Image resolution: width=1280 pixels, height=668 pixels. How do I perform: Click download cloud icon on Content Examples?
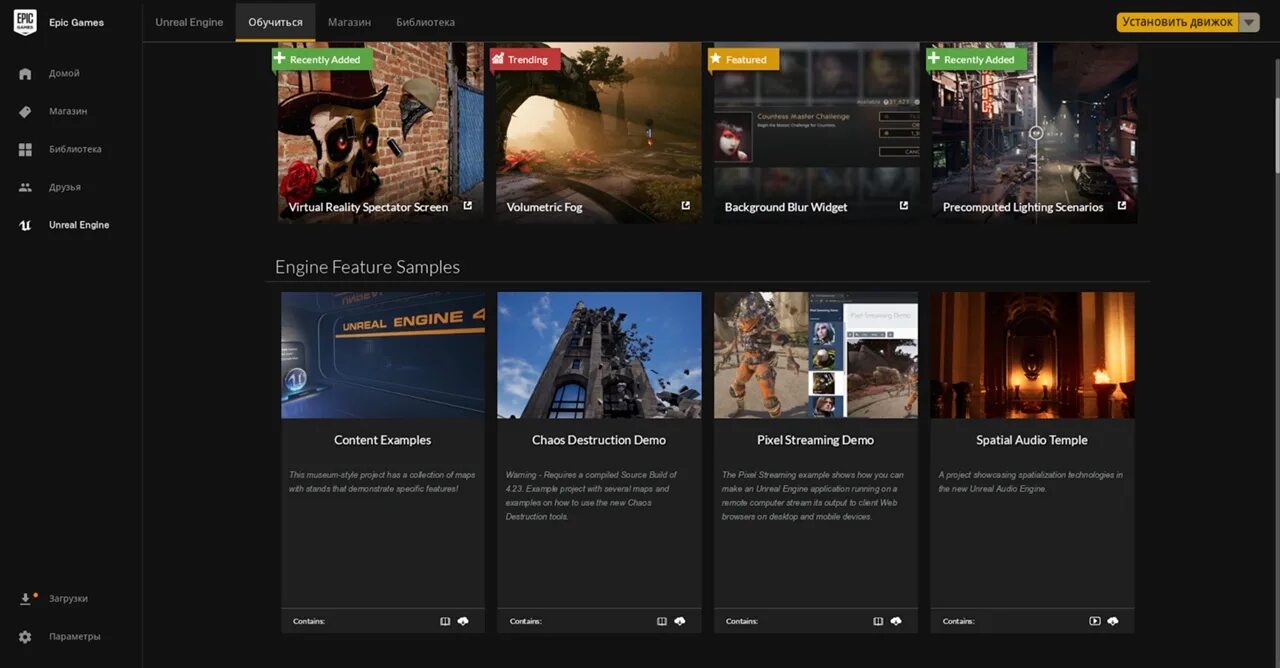[463, 621]
